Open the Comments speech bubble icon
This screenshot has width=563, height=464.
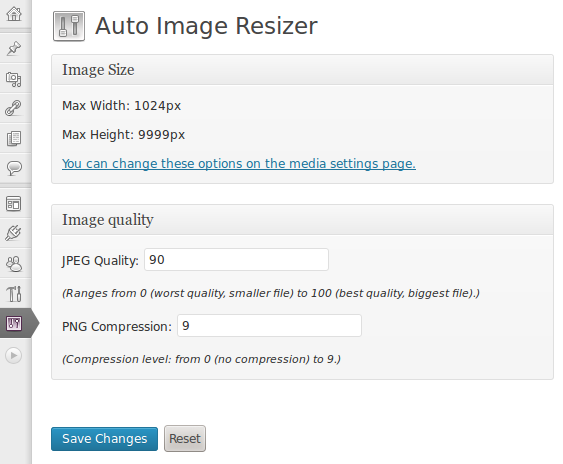coord(14,168)
